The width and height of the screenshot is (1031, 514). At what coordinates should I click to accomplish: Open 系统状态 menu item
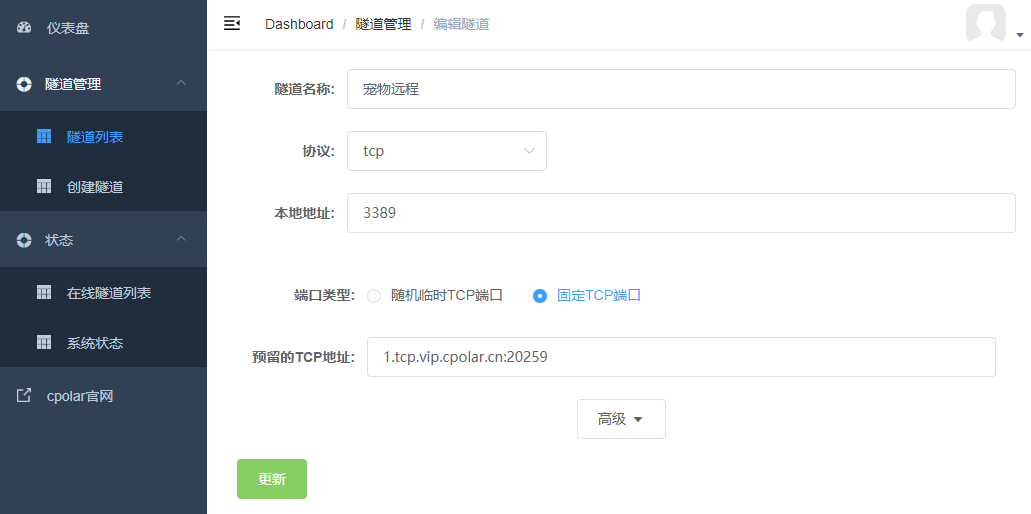click(x=103, y=342)
